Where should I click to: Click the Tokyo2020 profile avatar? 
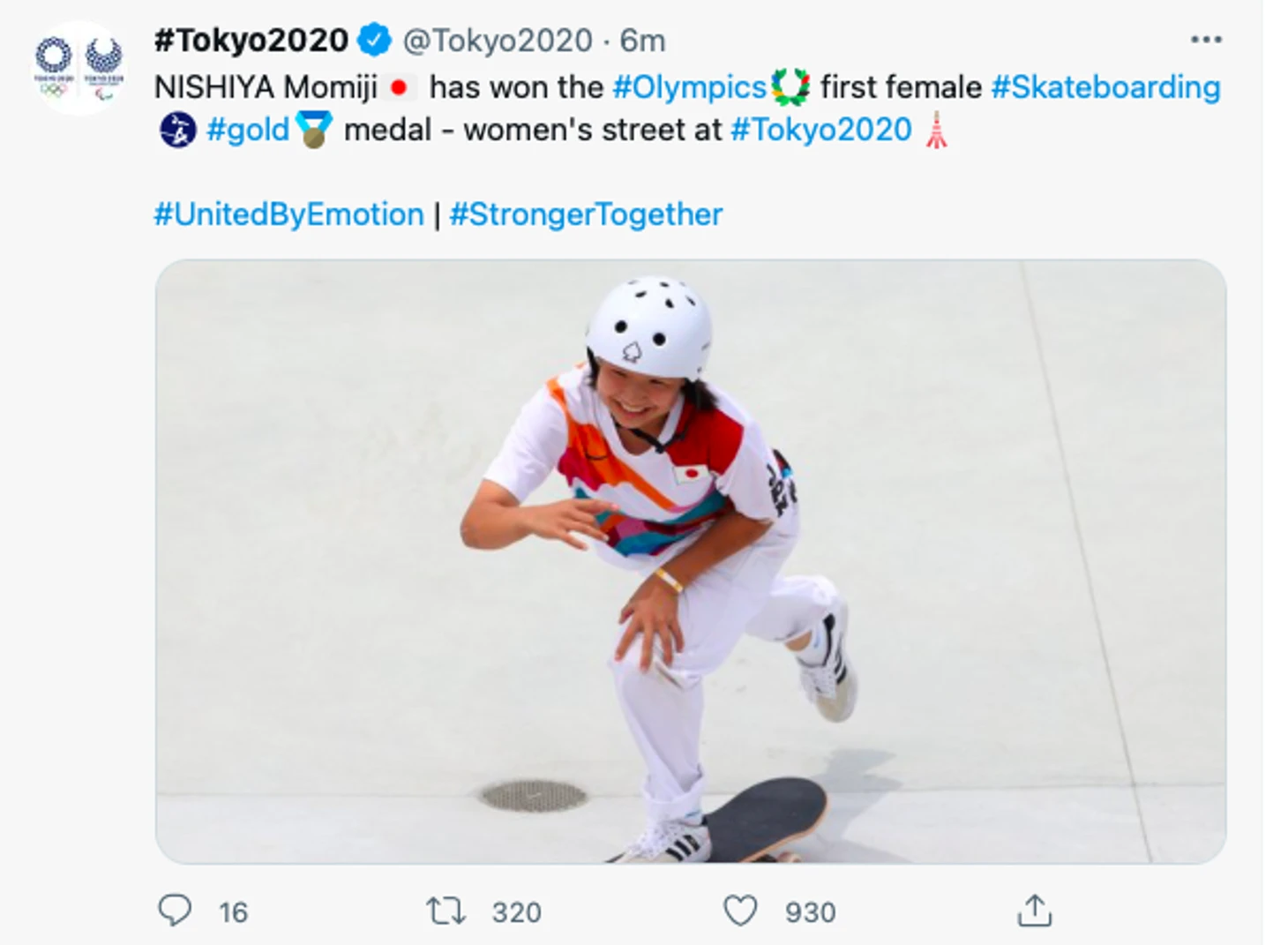click(79, 68)
